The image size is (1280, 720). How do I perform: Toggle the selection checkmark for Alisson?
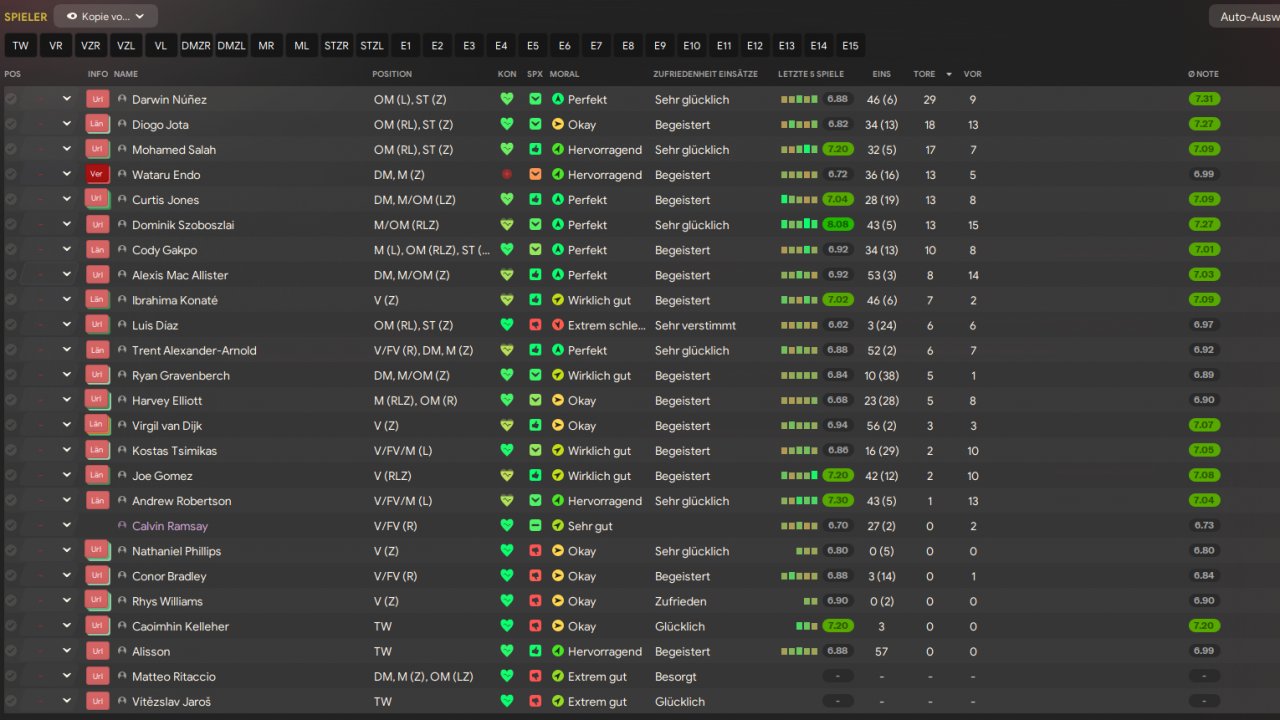pos(11,651)
